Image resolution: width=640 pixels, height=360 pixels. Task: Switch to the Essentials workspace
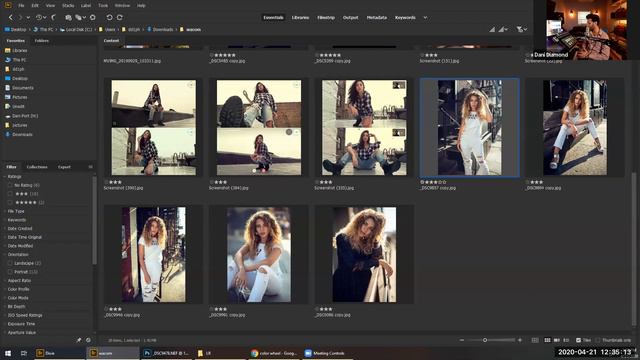click(x=273, y=18)
